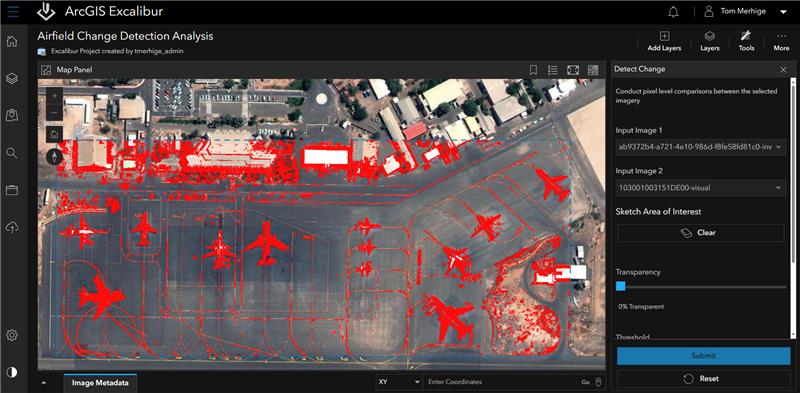This screenshot has width=800, height=393.
Task: Open the projects briefcase sidebar icon
Action: pos(12,190)
